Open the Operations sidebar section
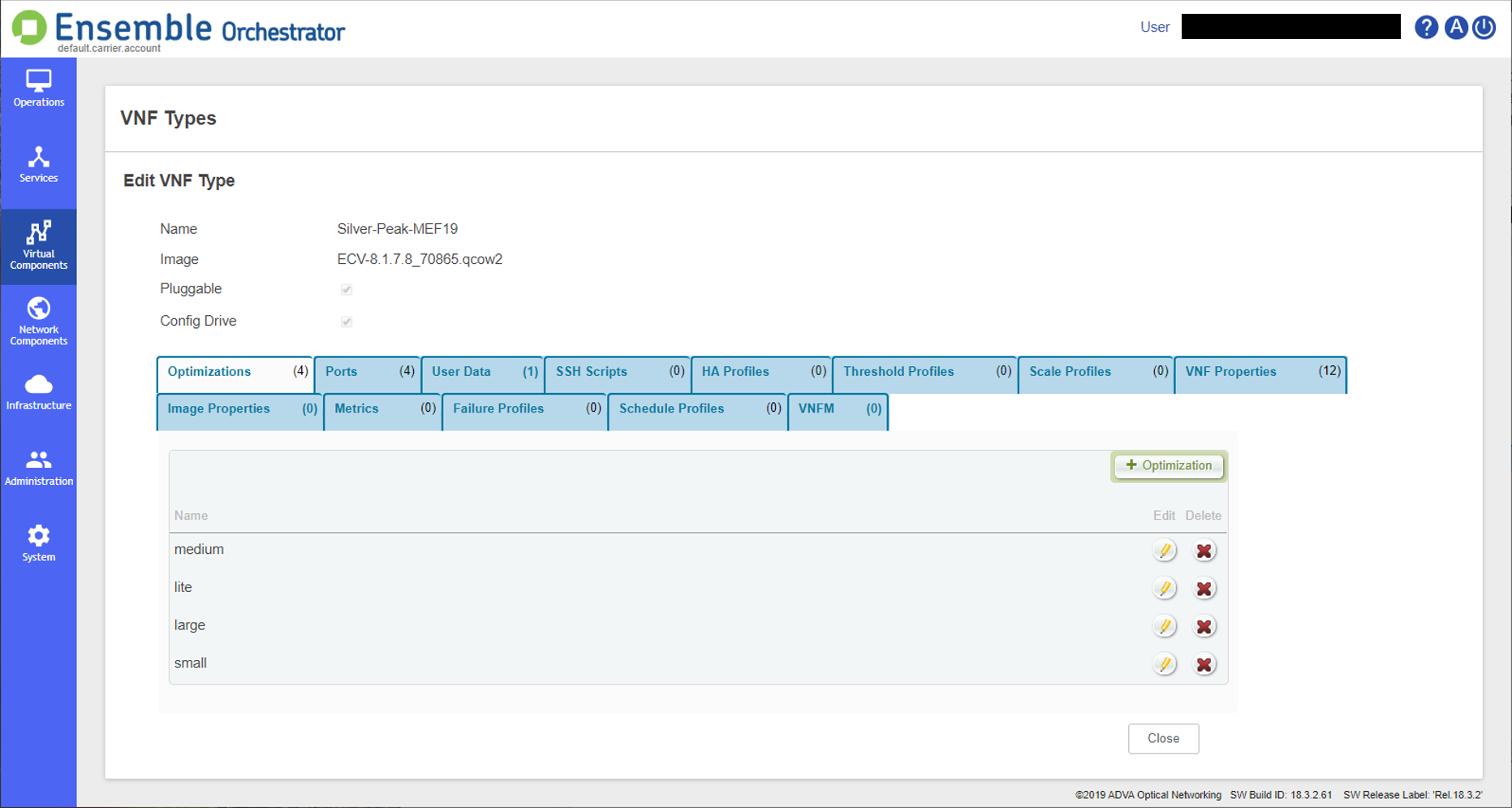 [38, 89]
